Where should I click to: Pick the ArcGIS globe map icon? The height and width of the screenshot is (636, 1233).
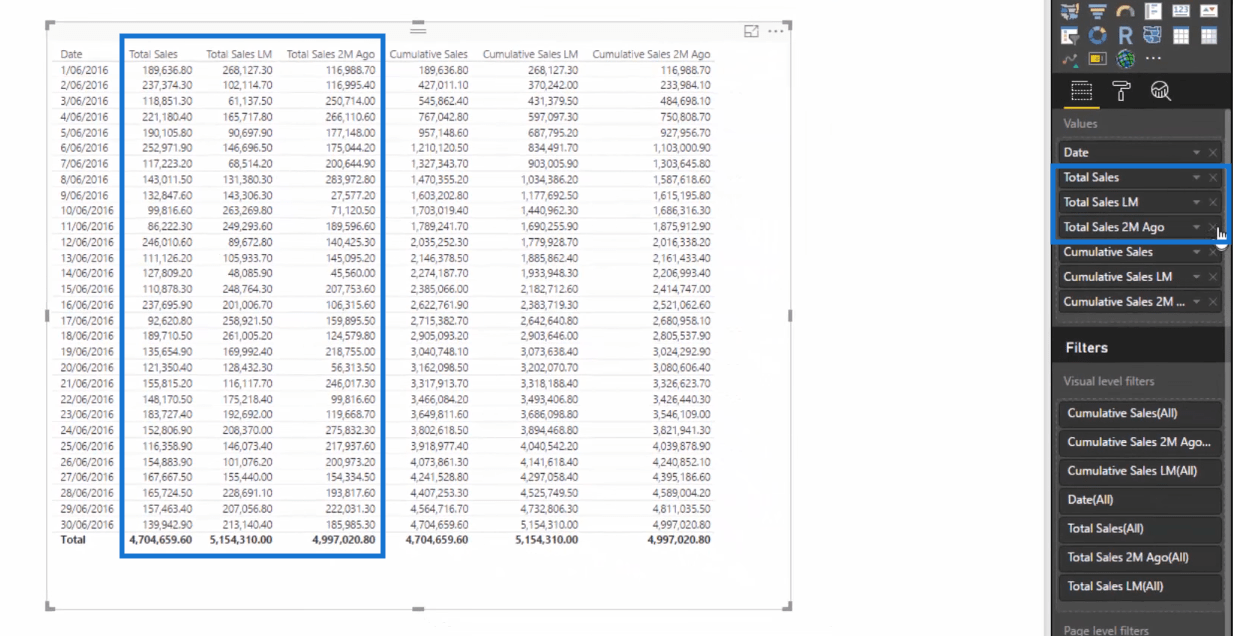tap(1126, 60)
